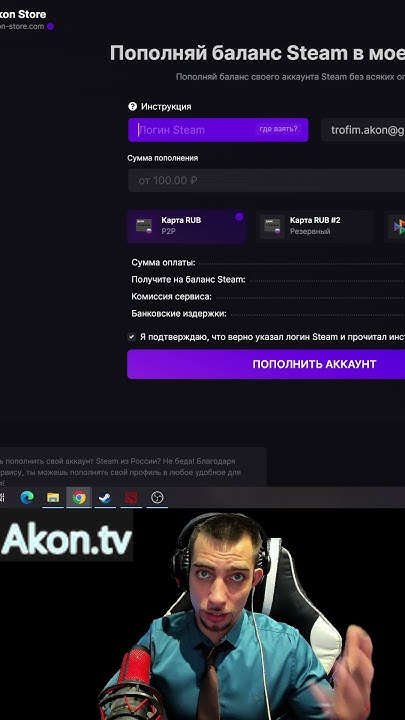
Task: Click the colorful triangle payment icon
Action: tap(399, 226)
